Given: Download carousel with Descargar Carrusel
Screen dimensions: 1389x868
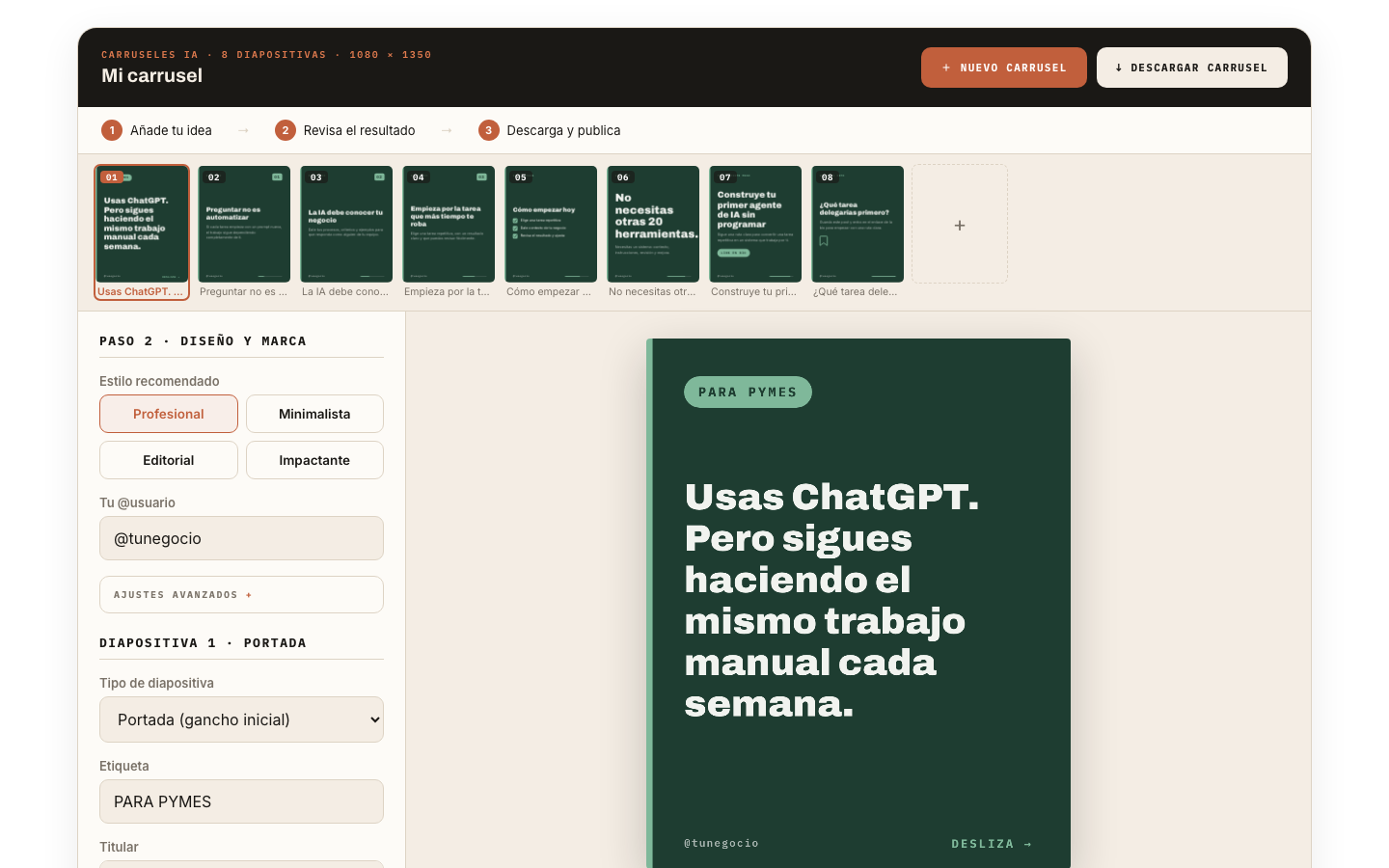Looking at the screenshot, I should tap(1191, 68).
